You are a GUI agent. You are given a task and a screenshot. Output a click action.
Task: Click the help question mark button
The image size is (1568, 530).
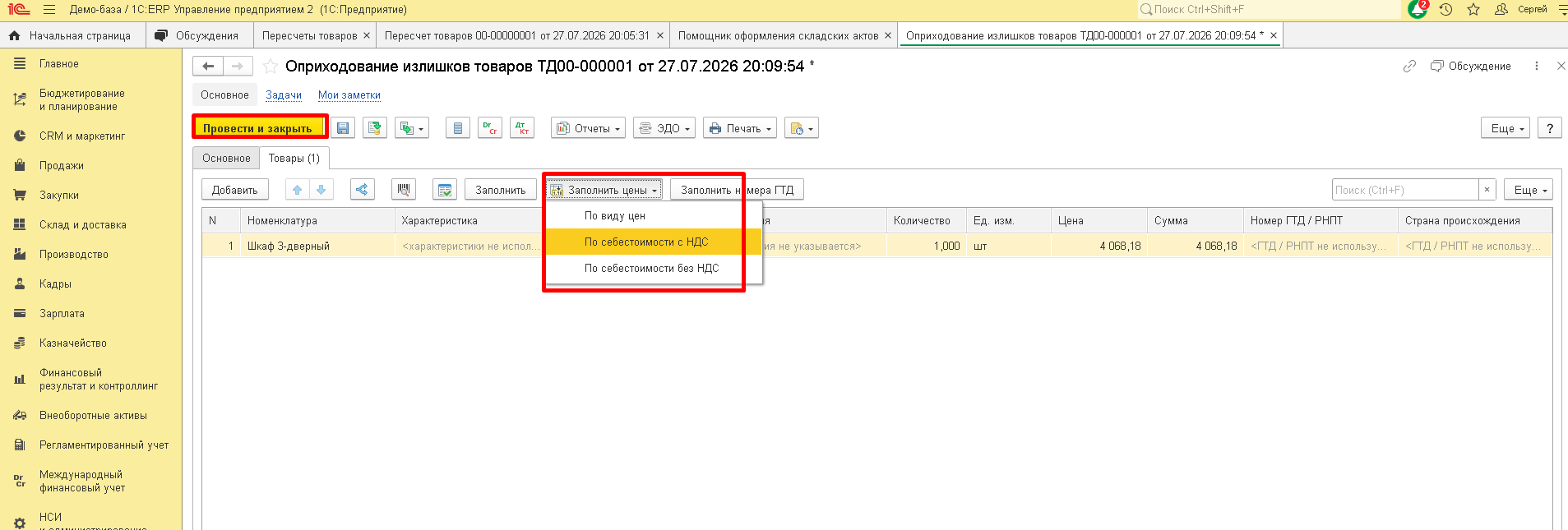1550,128
